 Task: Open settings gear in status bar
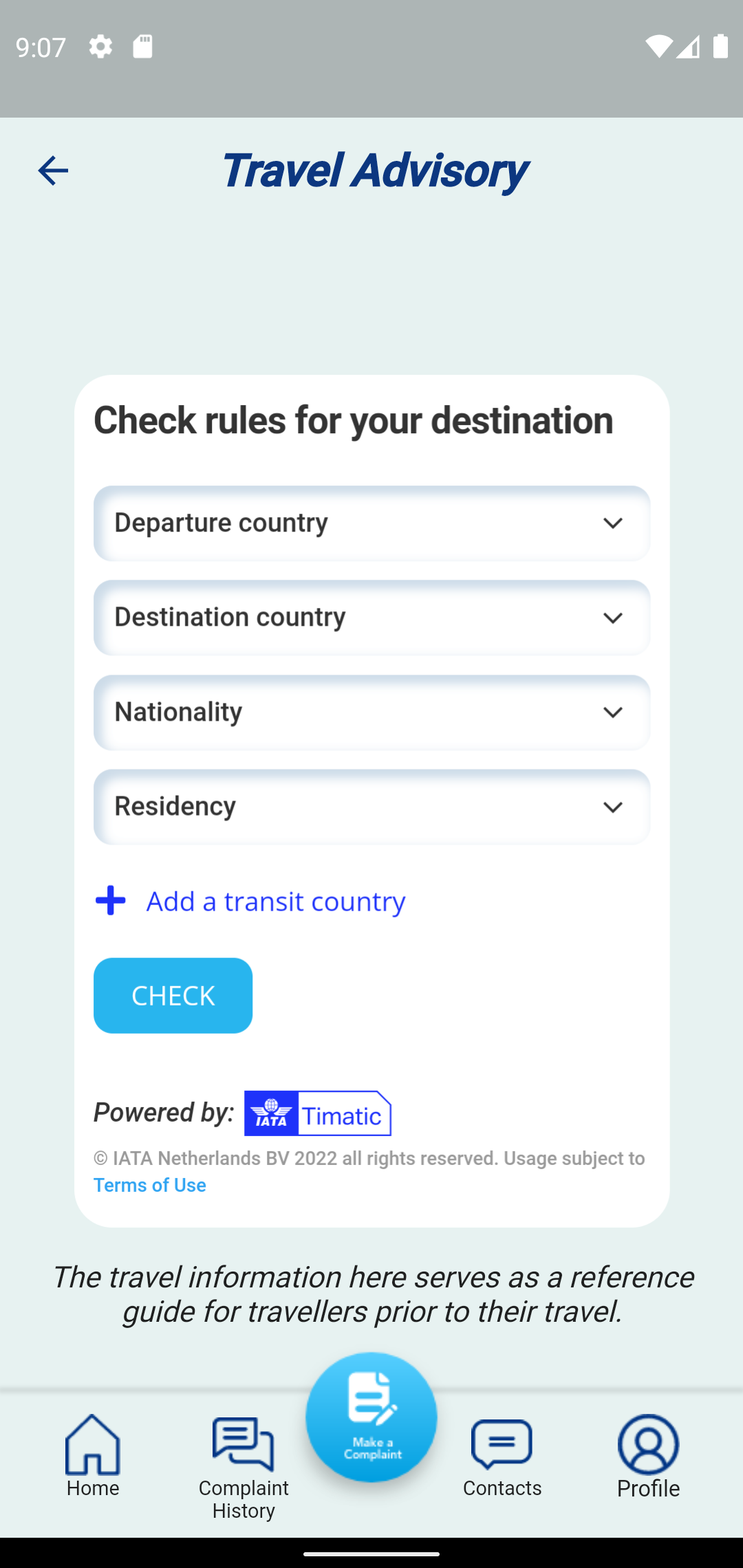[x=100, y=47]
